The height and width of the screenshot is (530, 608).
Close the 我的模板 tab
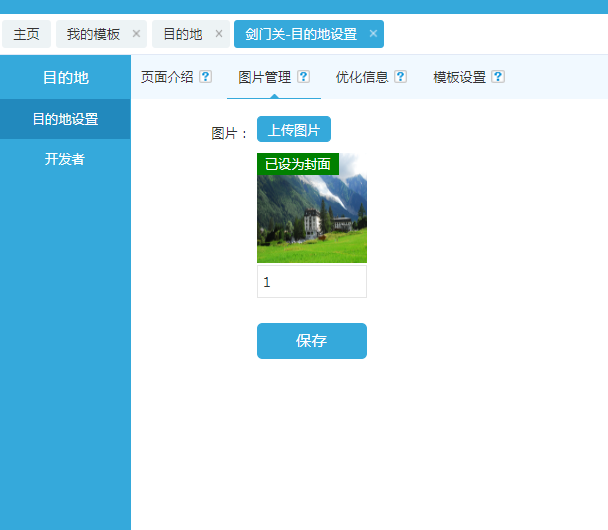click(137, 34)
